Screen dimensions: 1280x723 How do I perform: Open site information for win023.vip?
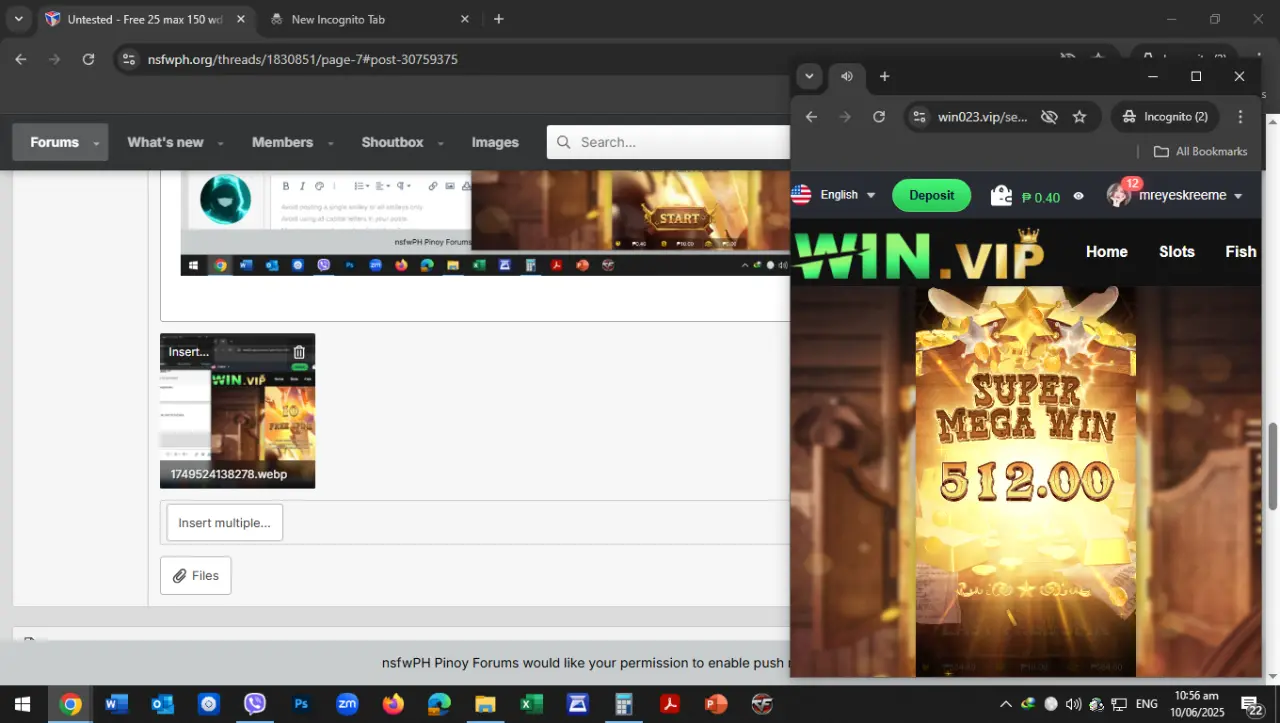click(x=920, y=117)
